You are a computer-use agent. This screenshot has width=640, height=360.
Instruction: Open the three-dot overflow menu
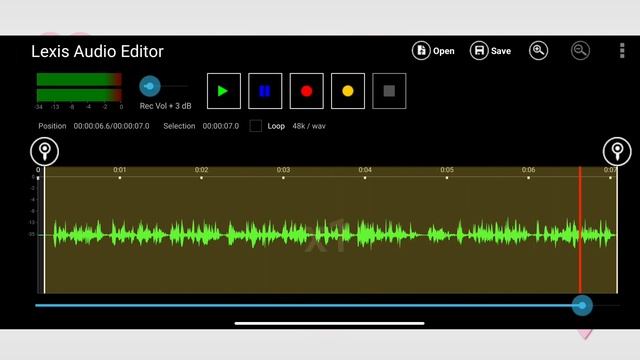tap(622, 51)
